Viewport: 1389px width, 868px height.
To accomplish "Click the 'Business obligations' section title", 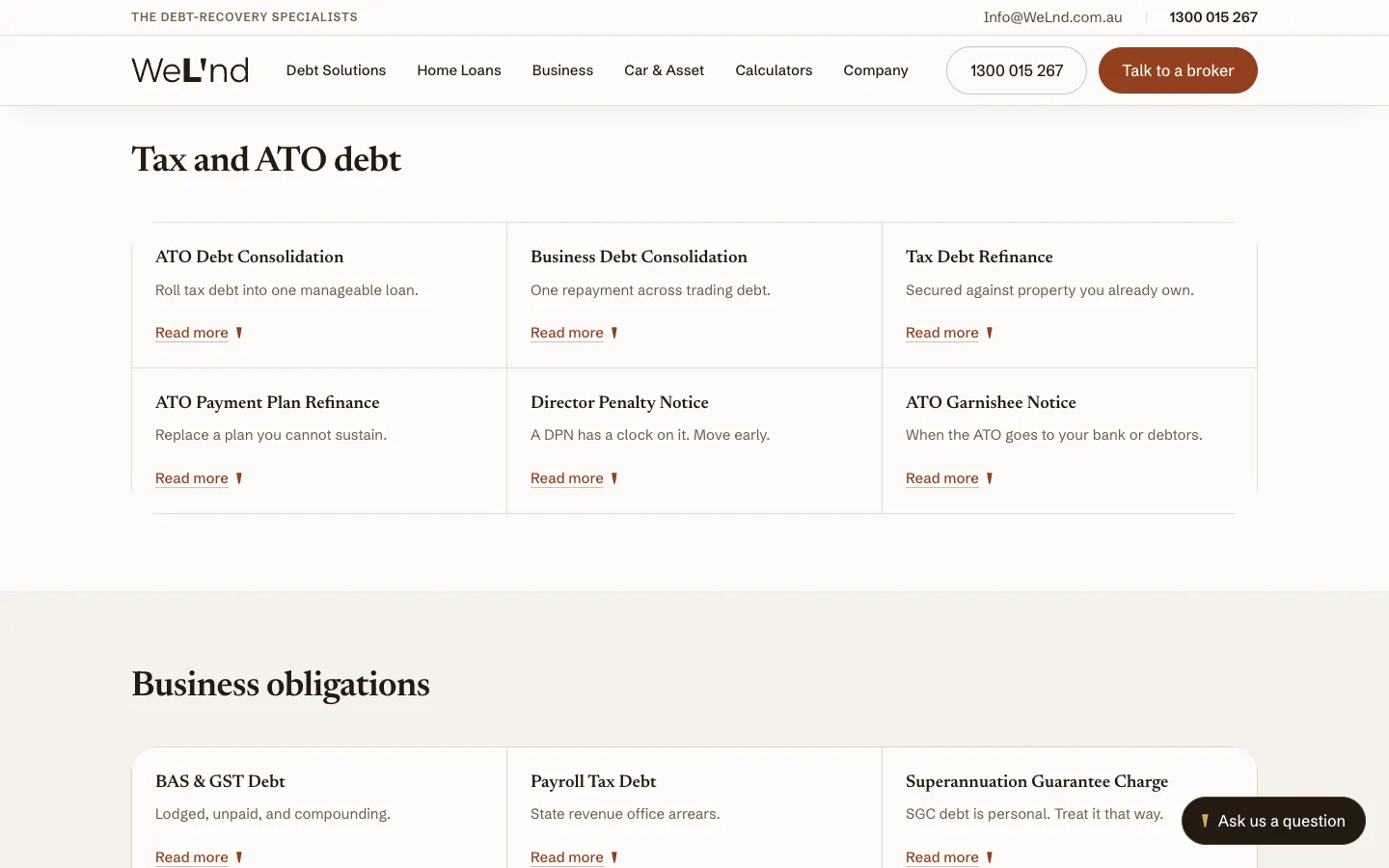I will click(281, 684).
